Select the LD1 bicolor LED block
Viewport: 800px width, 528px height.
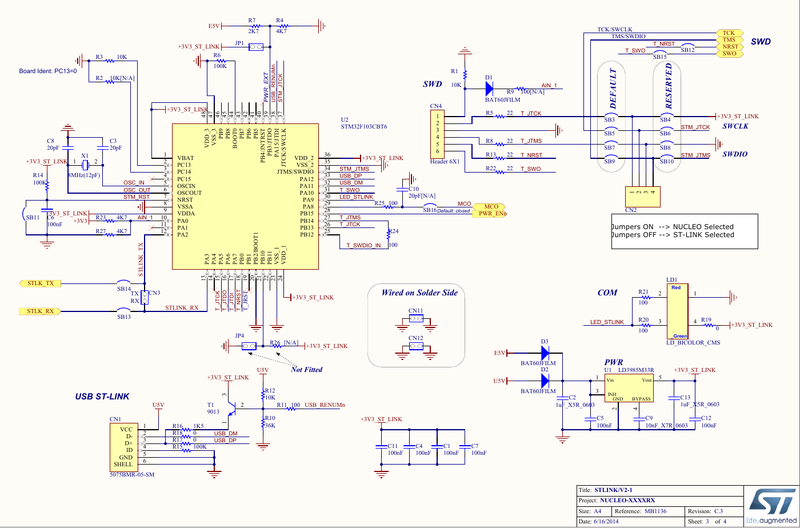tap(678, 312)
